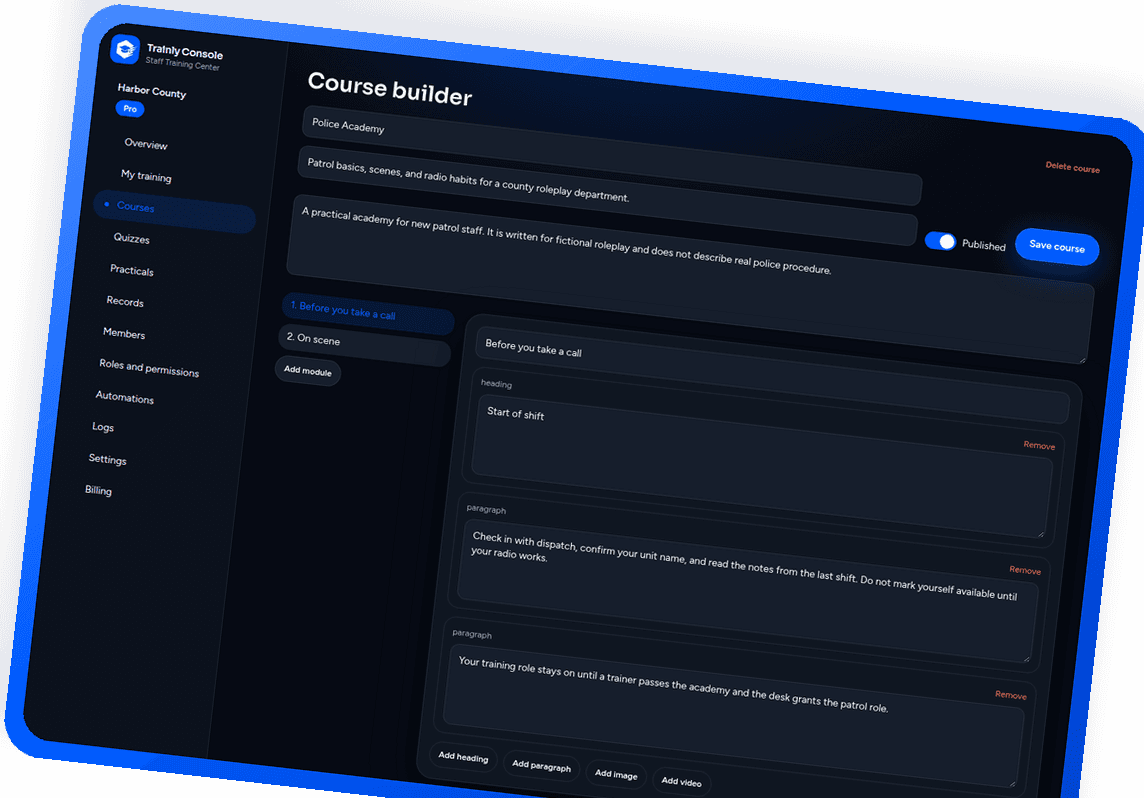Screen dimensions: 1144x798
Task: Click the Harbor County workspace name
Action: [152, 91]
